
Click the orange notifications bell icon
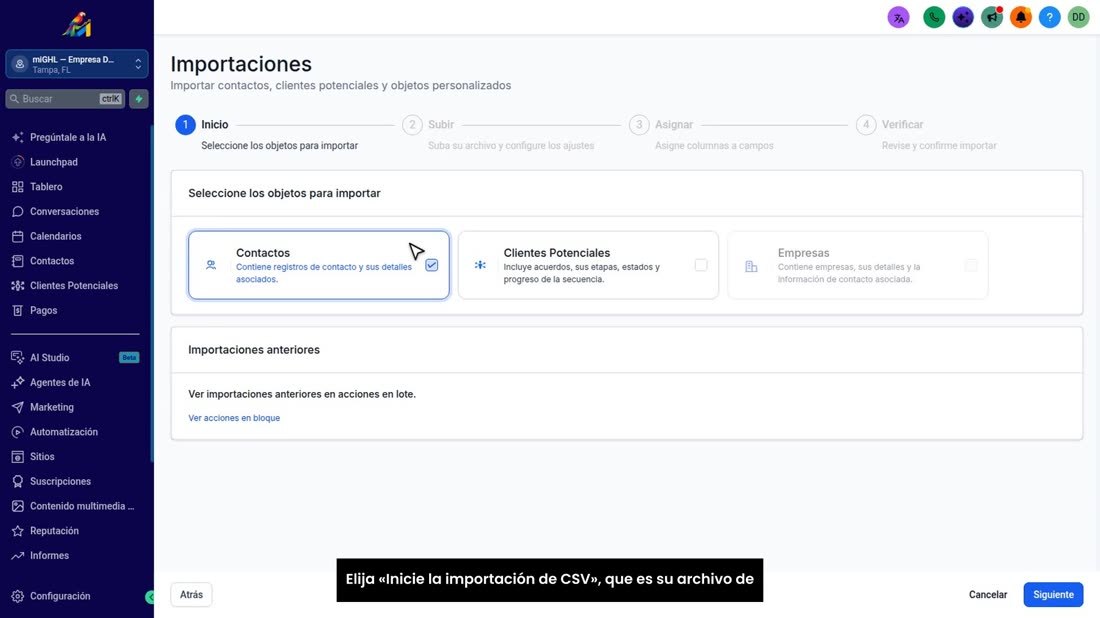(1021, 18)
